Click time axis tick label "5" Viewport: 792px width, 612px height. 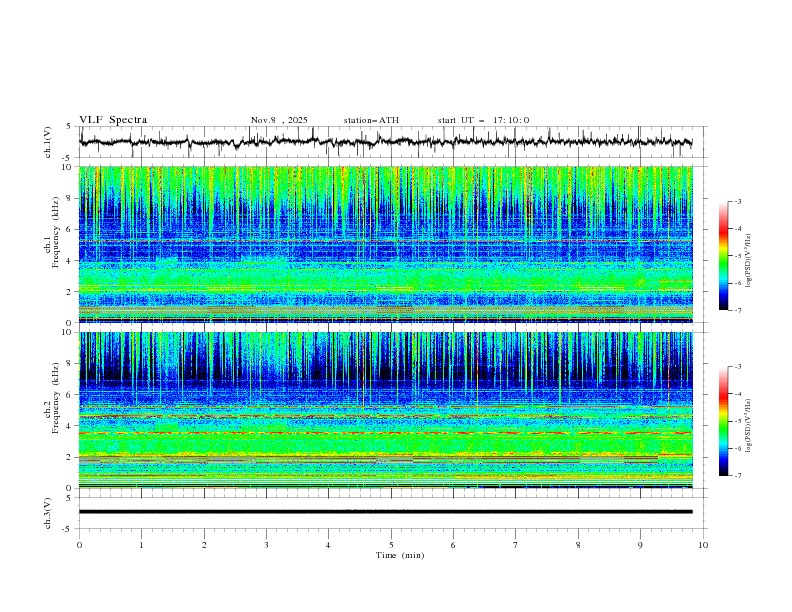point(391,545)
